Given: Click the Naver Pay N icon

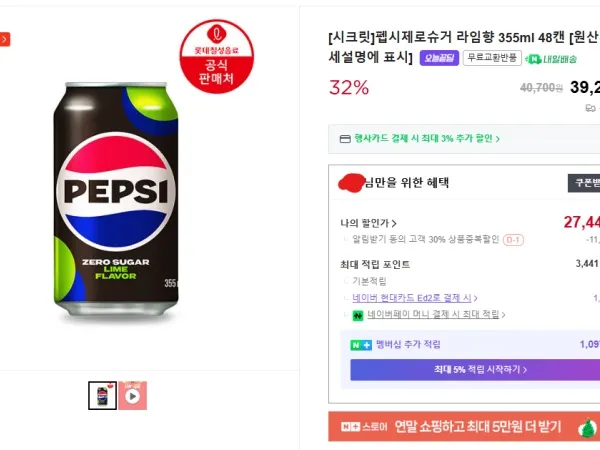Looking at the screenshot, I should [356, 315].
